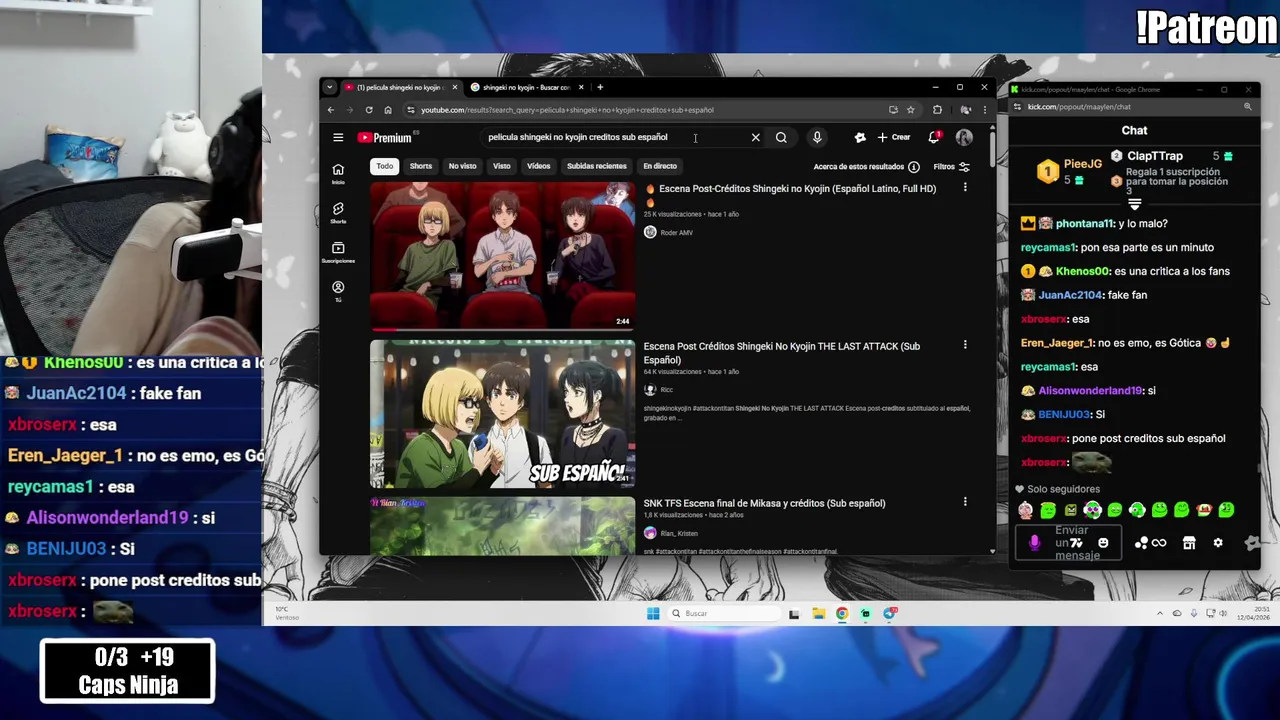This screenshot has height=720, width=1280.
Task: Expand the Chrome tab search dropdown arrow
Action: point(330,87)
